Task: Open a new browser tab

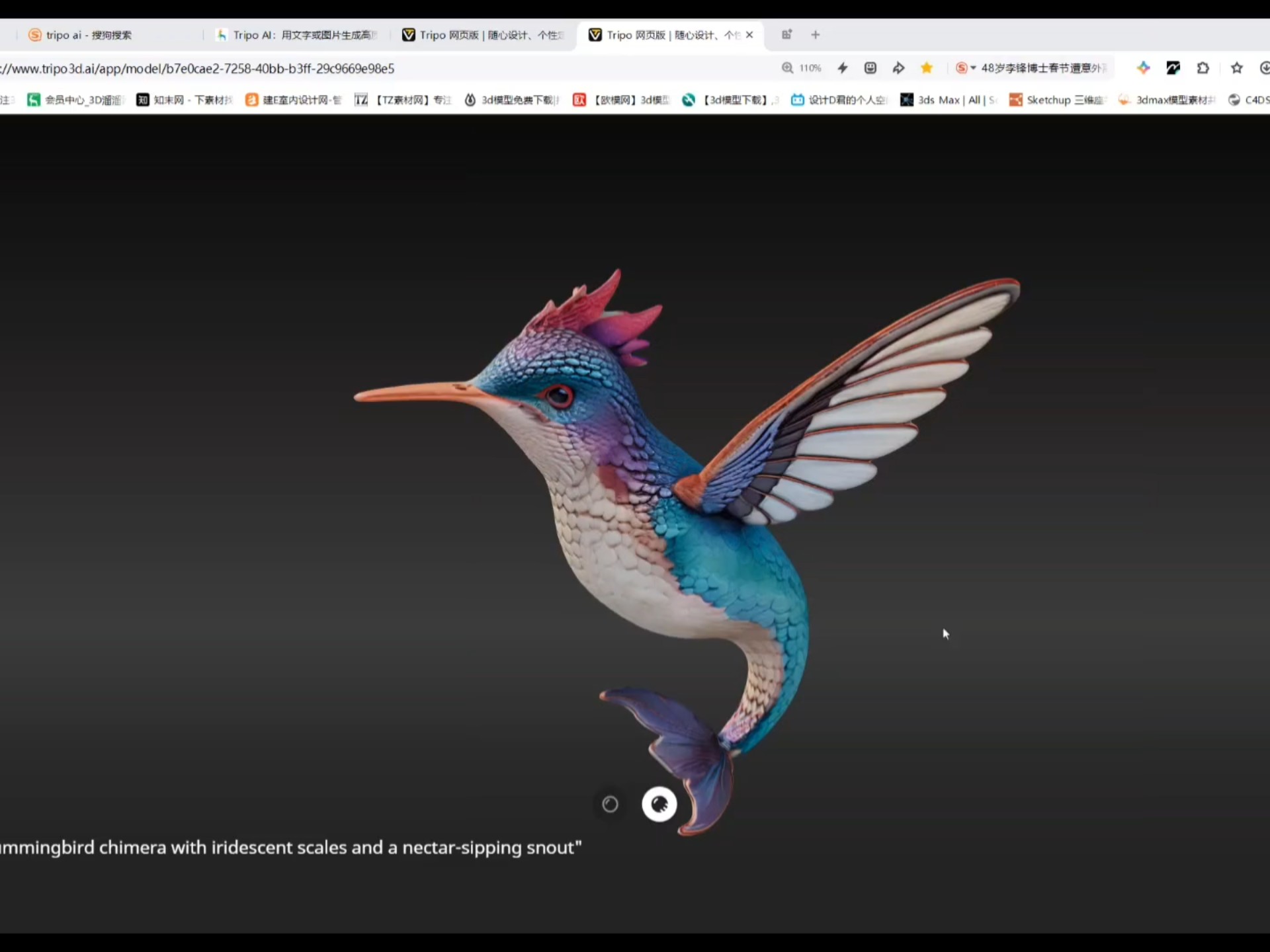Action: click(x=816, y=35)
